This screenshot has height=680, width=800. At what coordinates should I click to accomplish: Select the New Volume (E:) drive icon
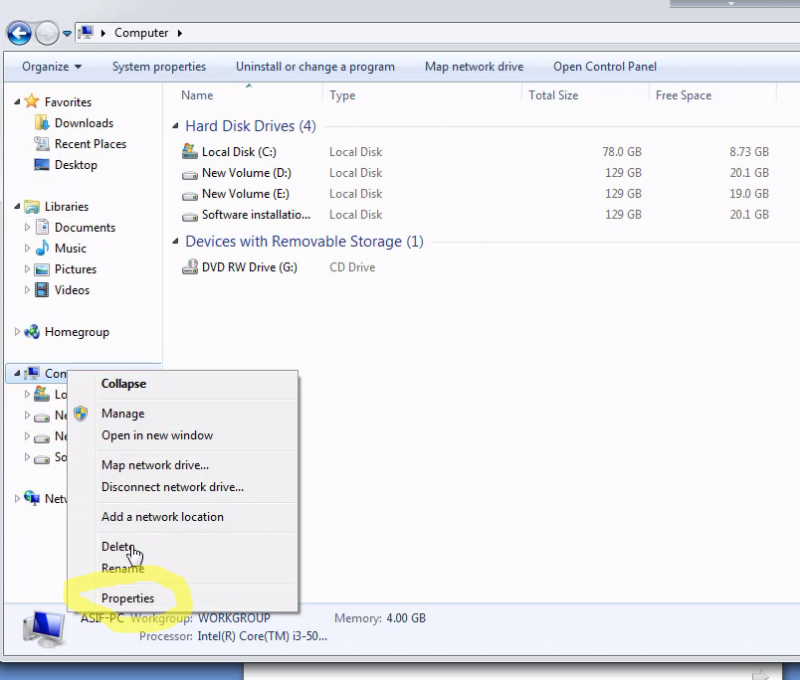pos(190,196)
